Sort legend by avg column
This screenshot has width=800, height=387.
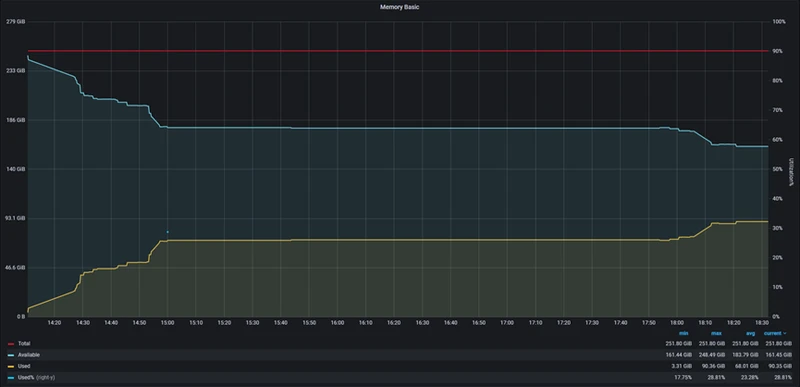[x=751, y=333]
